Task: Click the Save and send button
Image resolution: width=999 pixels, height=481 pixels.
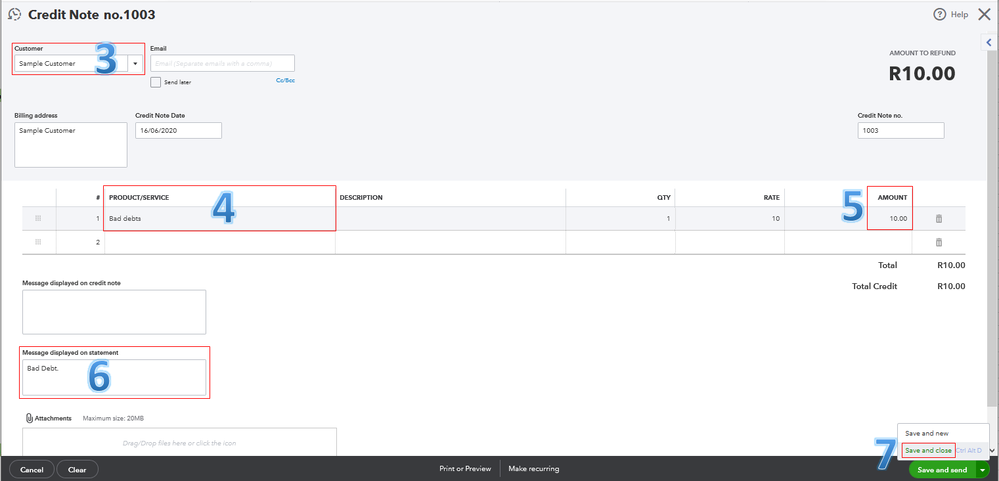Action: click(942, 470)
